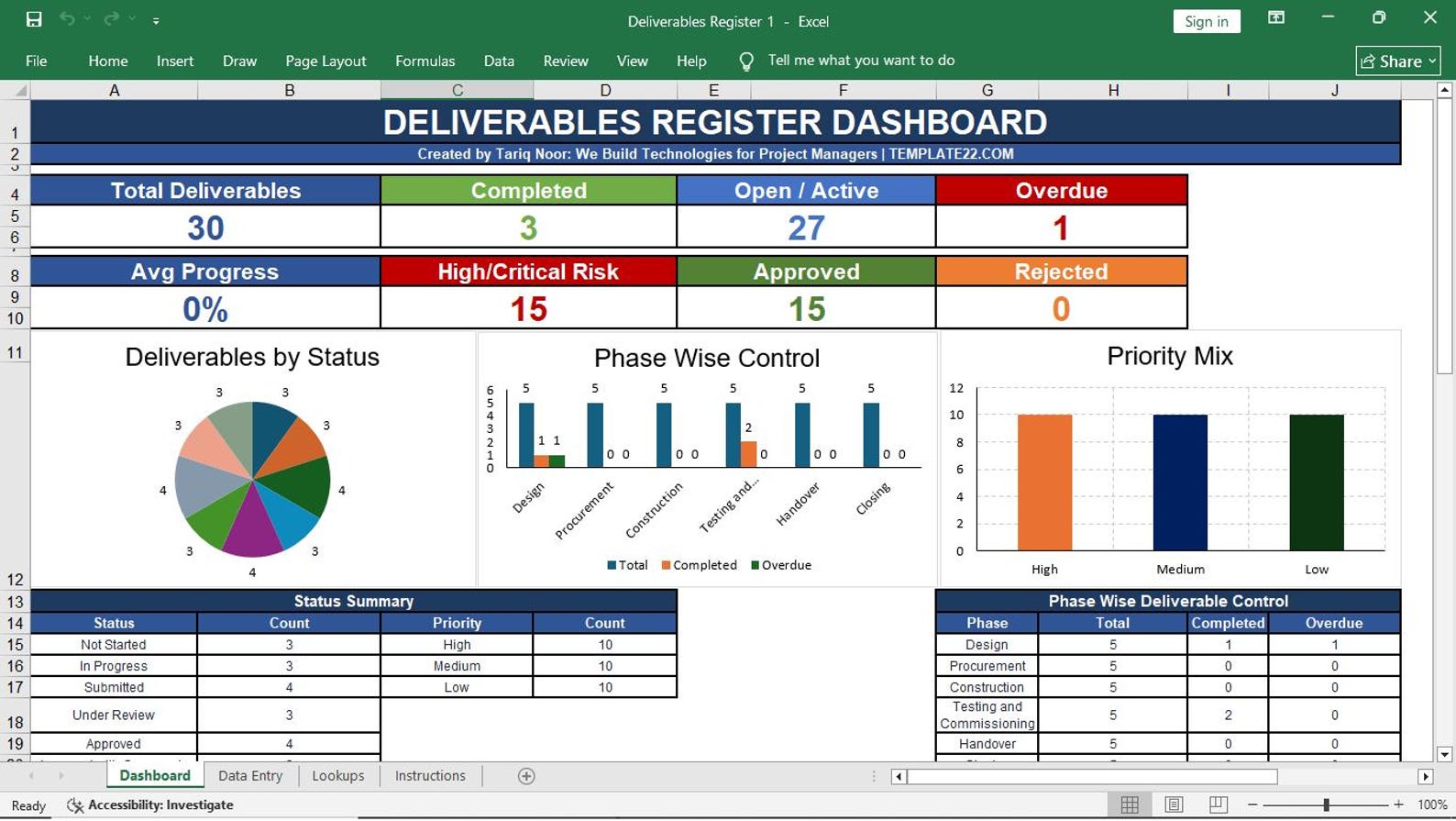
Task: Customize the Quick Access Toolbar
Action: click(x=156, y=20)
